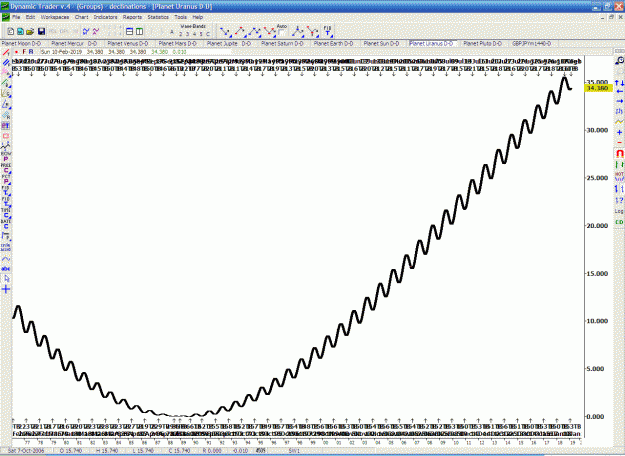
Task: Click the green CD icon
Action: pos(619,222)
